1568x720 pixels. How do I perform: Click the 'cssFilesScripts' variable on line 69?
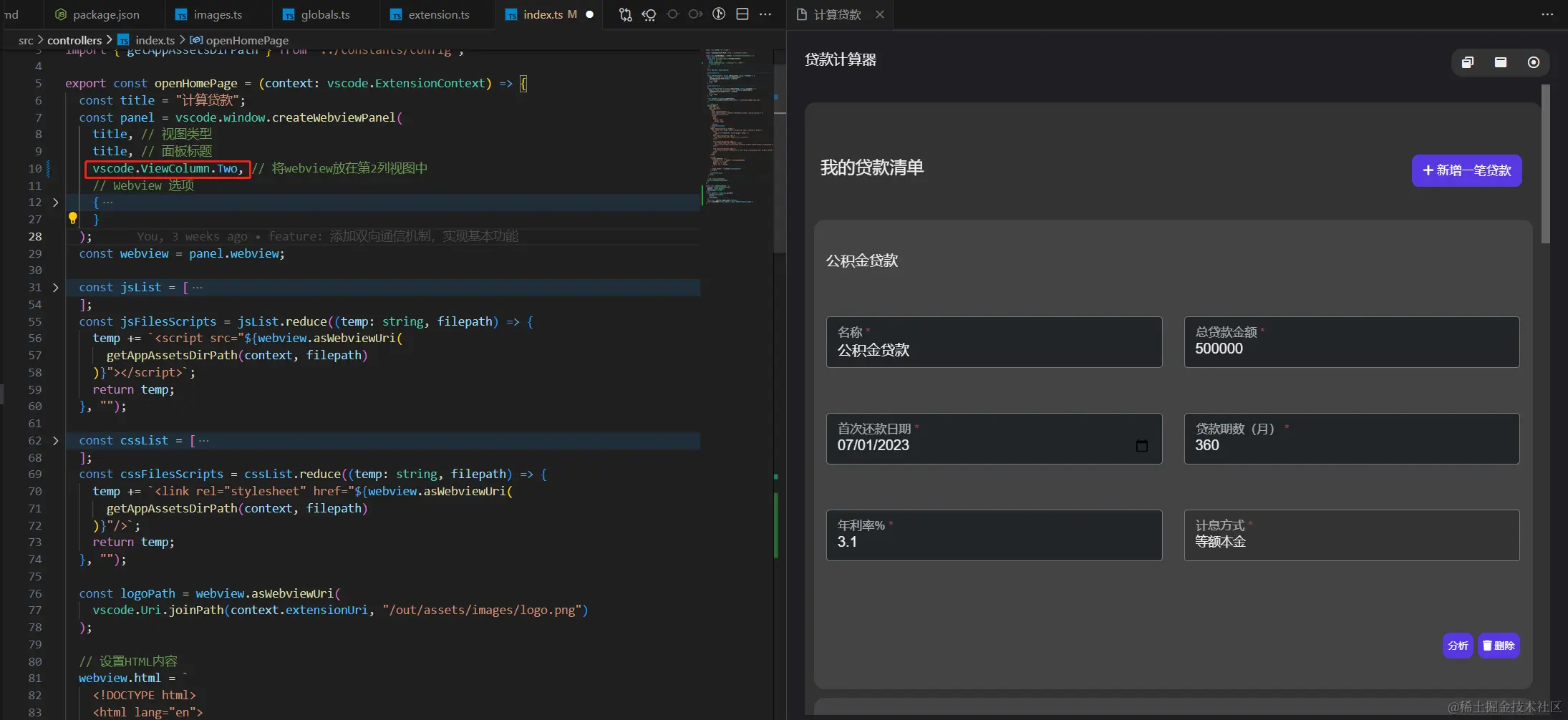[172, 475]
